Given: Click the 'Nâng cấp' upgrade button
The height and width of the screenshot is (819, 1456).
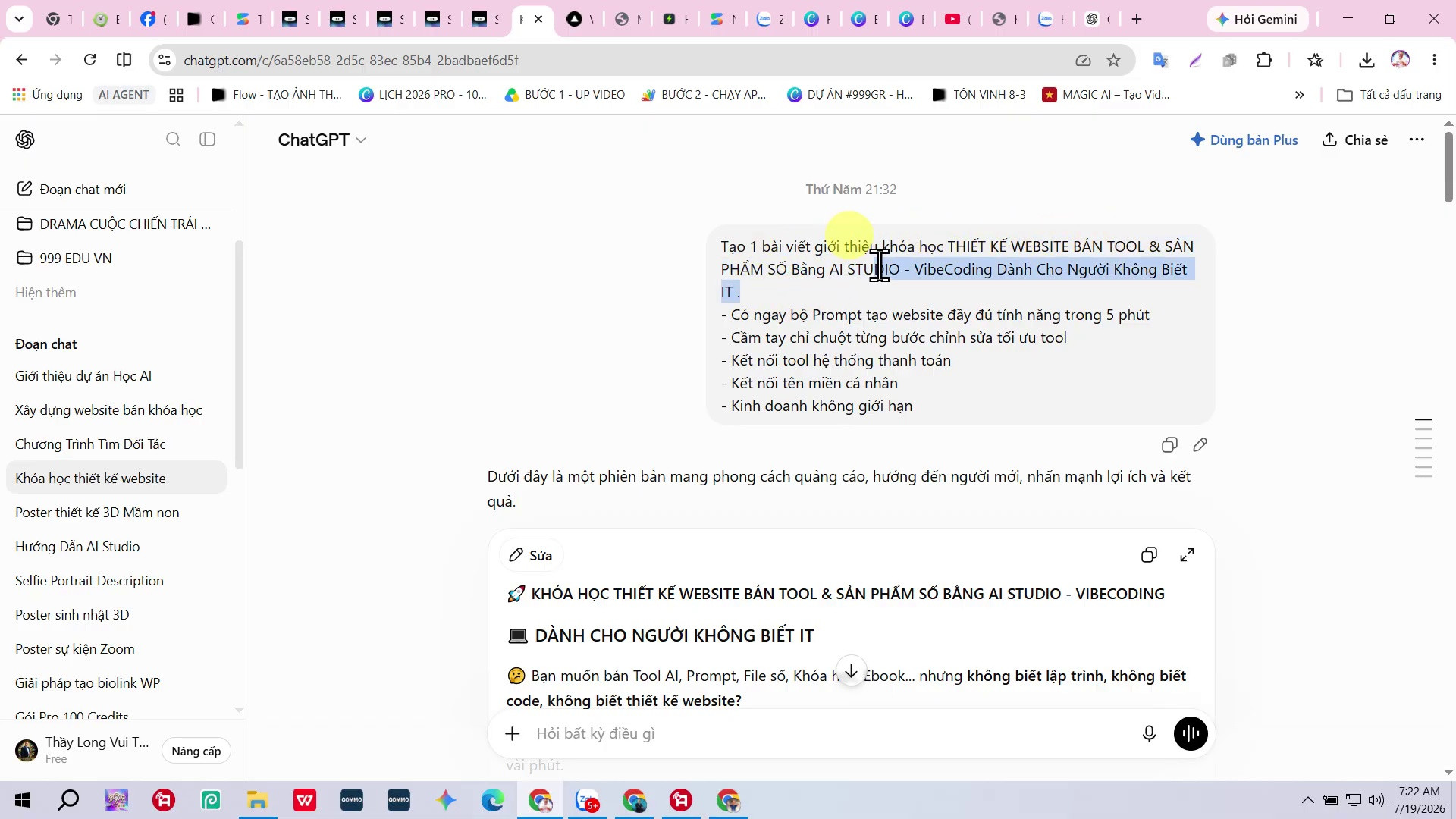Looking at the screenshot, I should pos(196,751).
